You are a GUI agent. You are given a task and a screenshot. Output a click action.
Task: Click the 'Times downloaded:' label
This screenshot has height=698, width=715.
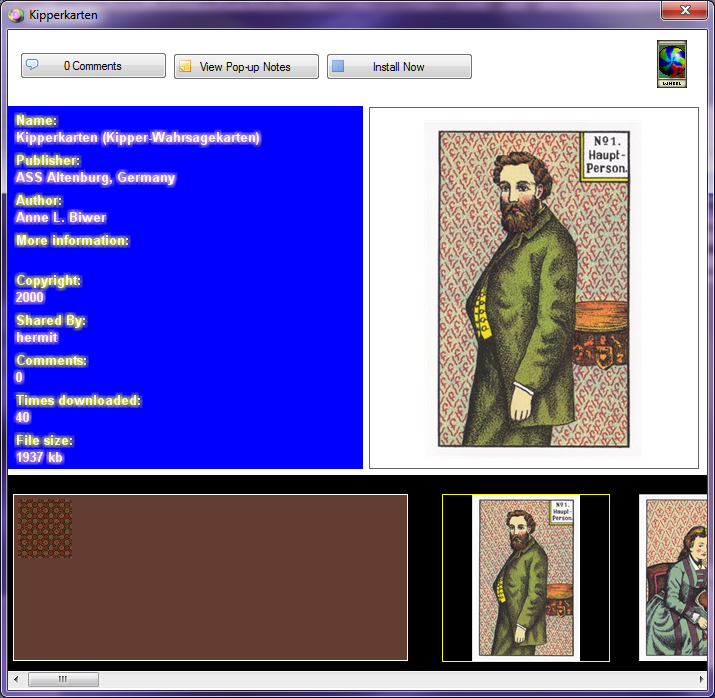[x=78, y=400]
